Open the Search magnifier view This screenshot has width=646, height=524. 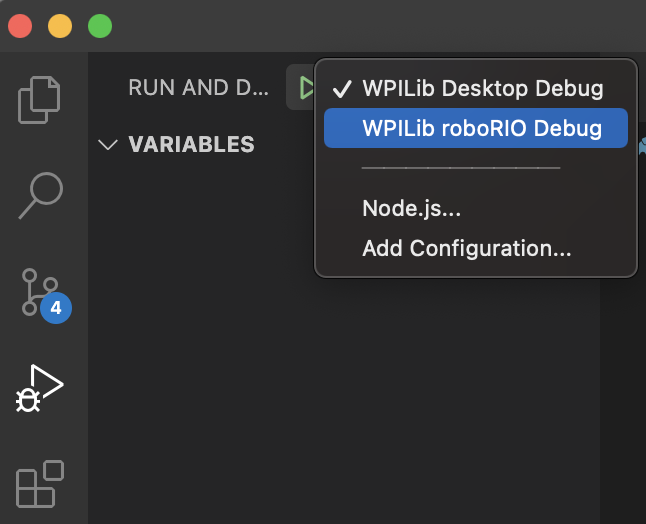coord(41,195)
